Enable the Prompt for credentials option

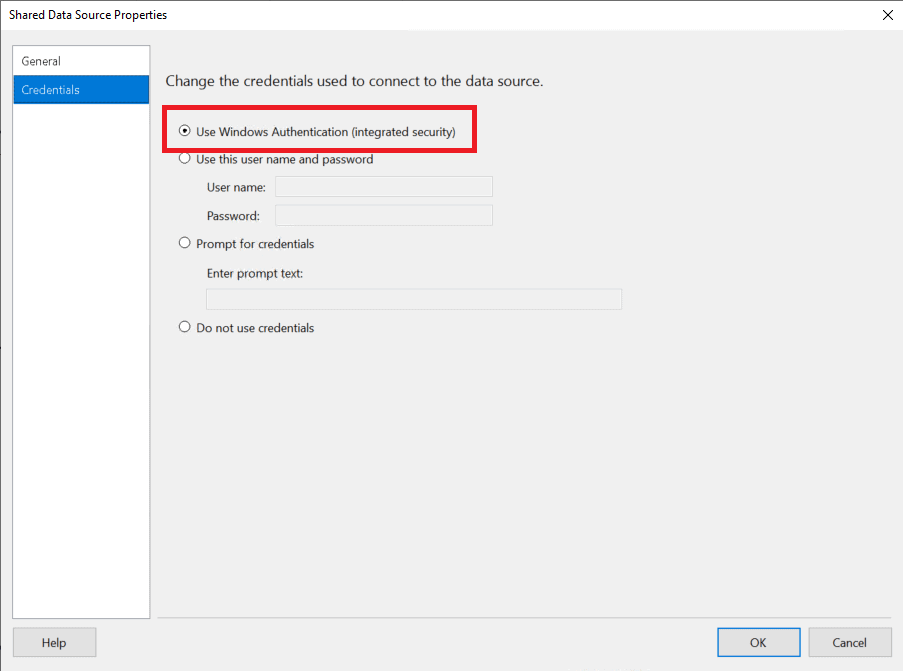coord(184,243)
